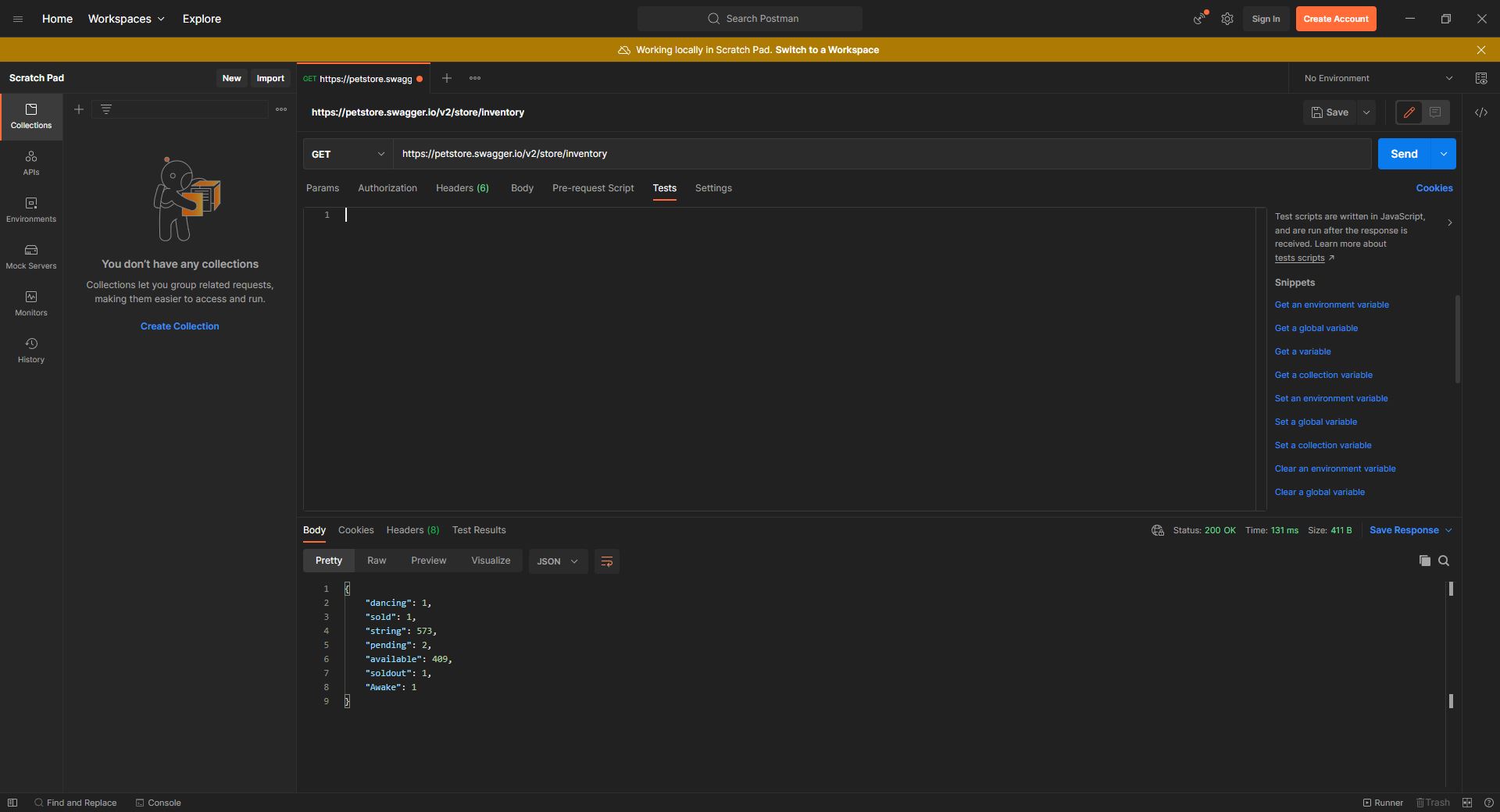Open the help icon in status bar
Screen dimensions: 1500x812
tap(1489, 803)
